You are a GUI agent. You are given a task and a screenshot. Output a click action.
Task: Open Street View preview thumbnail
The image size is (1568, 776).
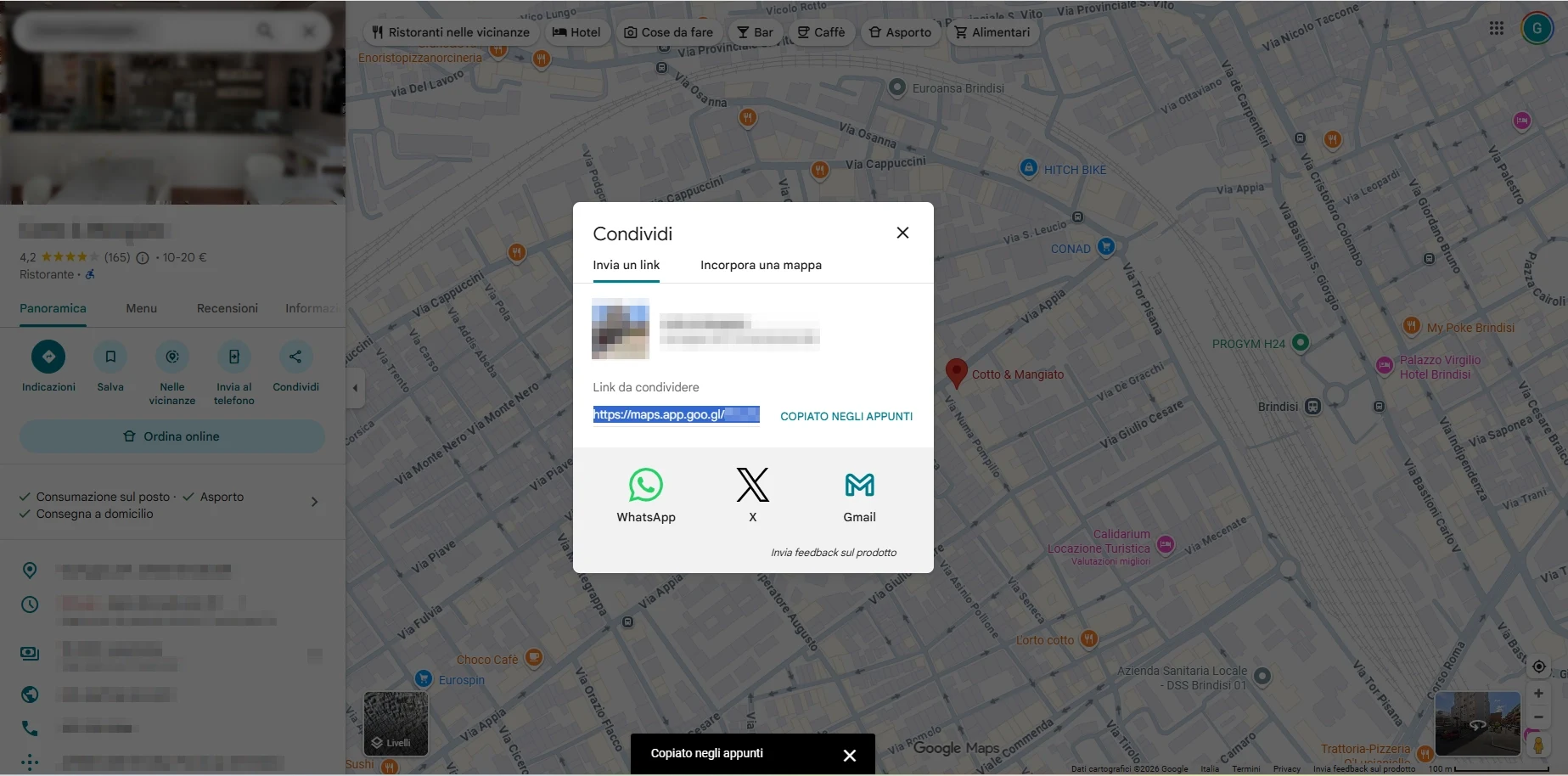[1477, 723]
